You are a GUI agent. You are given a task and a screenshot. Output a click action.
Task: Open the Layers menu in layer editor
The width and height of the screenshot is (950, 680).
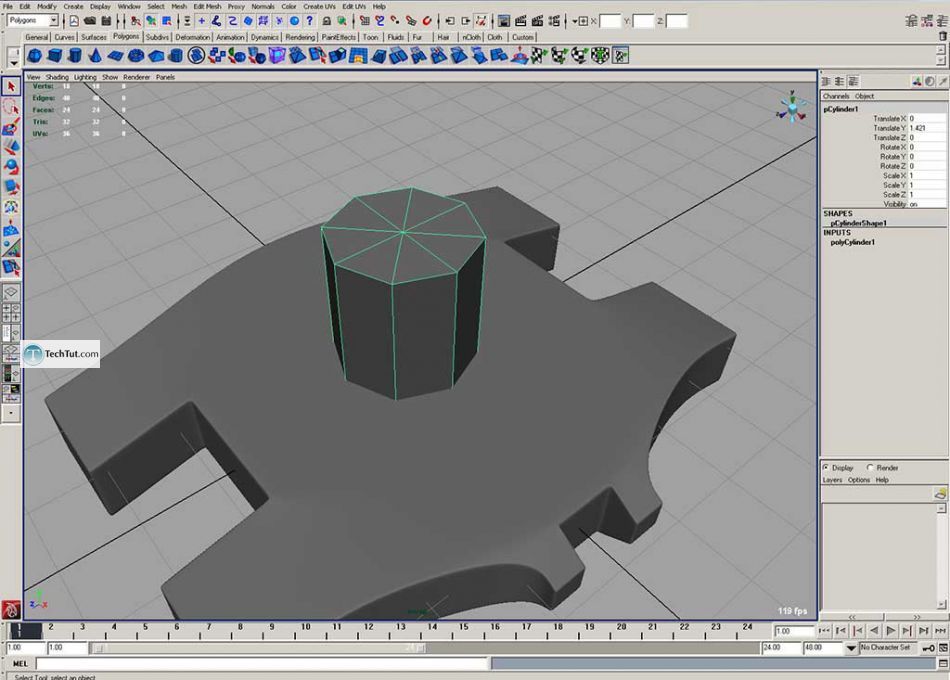point(832,479)
